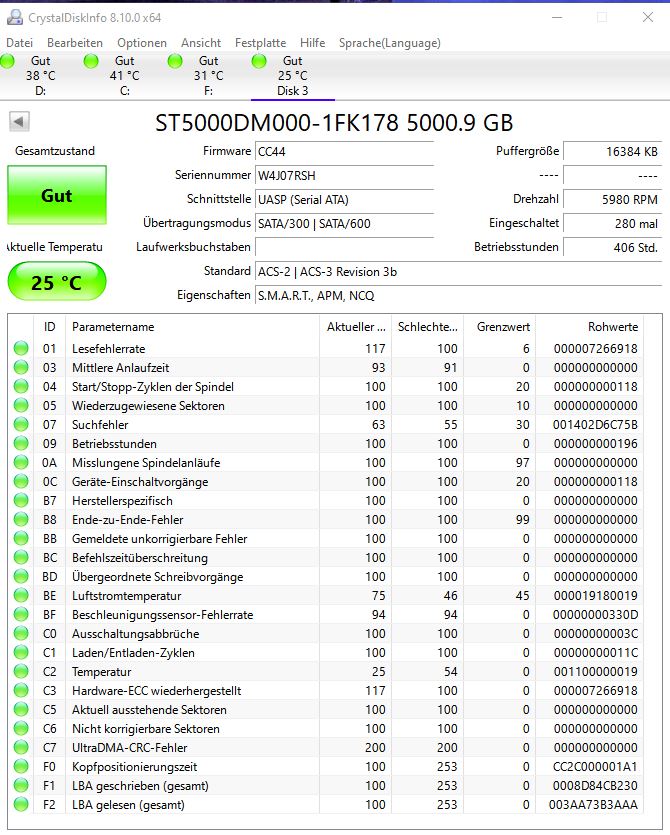Screen dimensions: 670x835
Task: Click the Aktueller ... column header
Action: (356, 326)
